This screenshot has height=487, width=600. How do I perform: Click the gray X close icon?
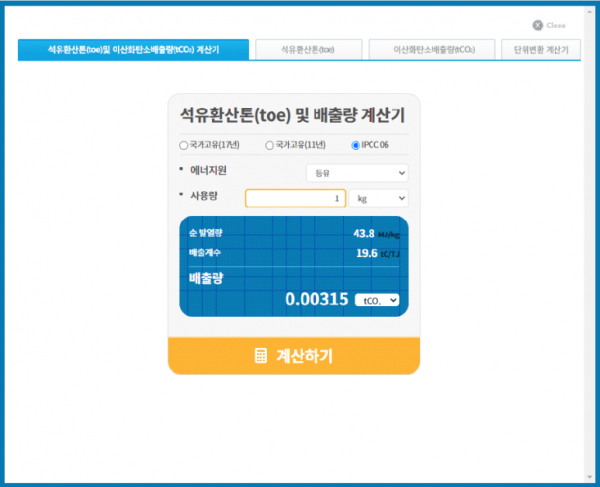[x=538, y=25]
